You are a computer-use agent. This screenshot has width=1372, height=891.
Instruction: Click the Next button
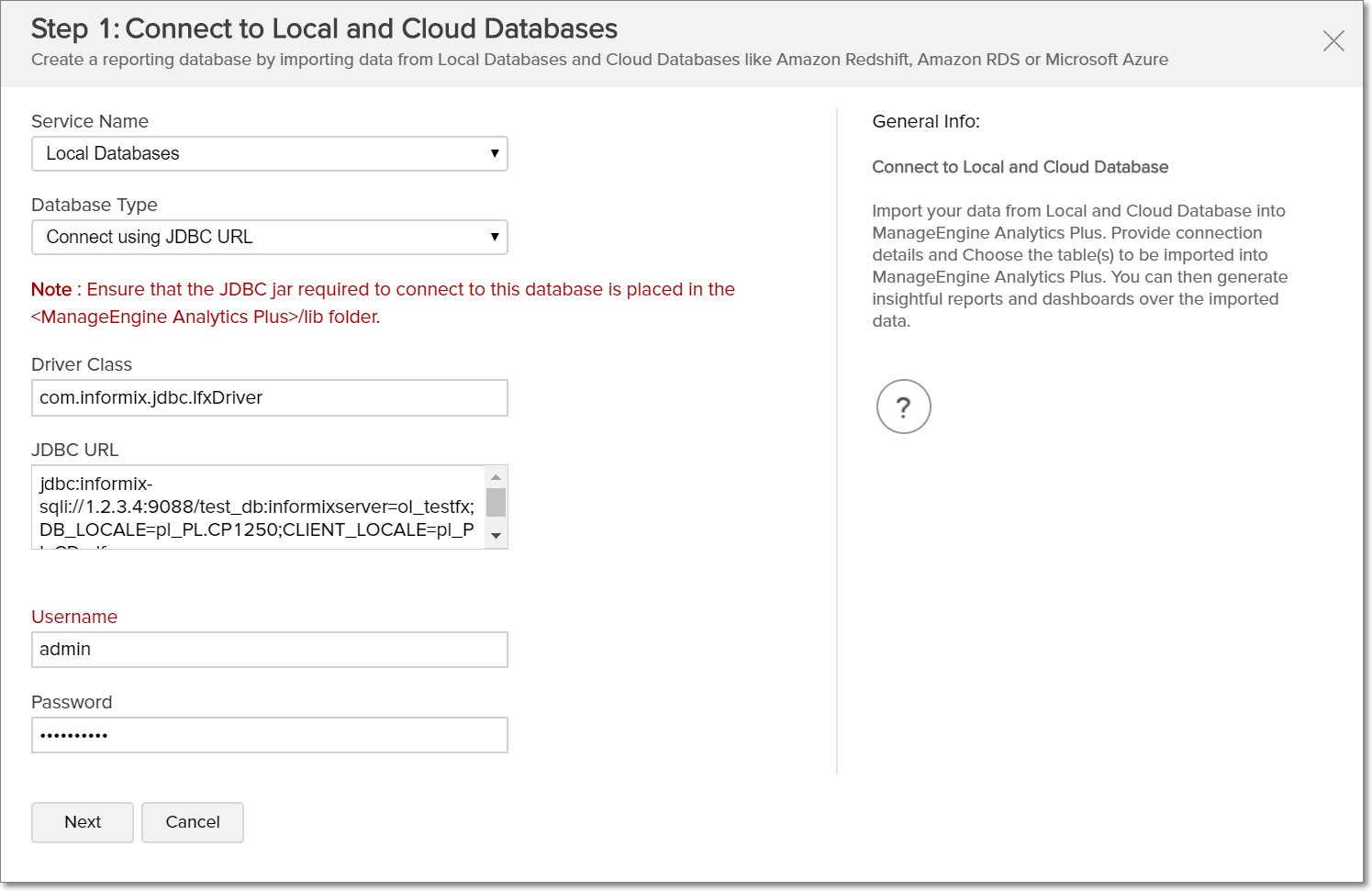[x=83, y=822]
